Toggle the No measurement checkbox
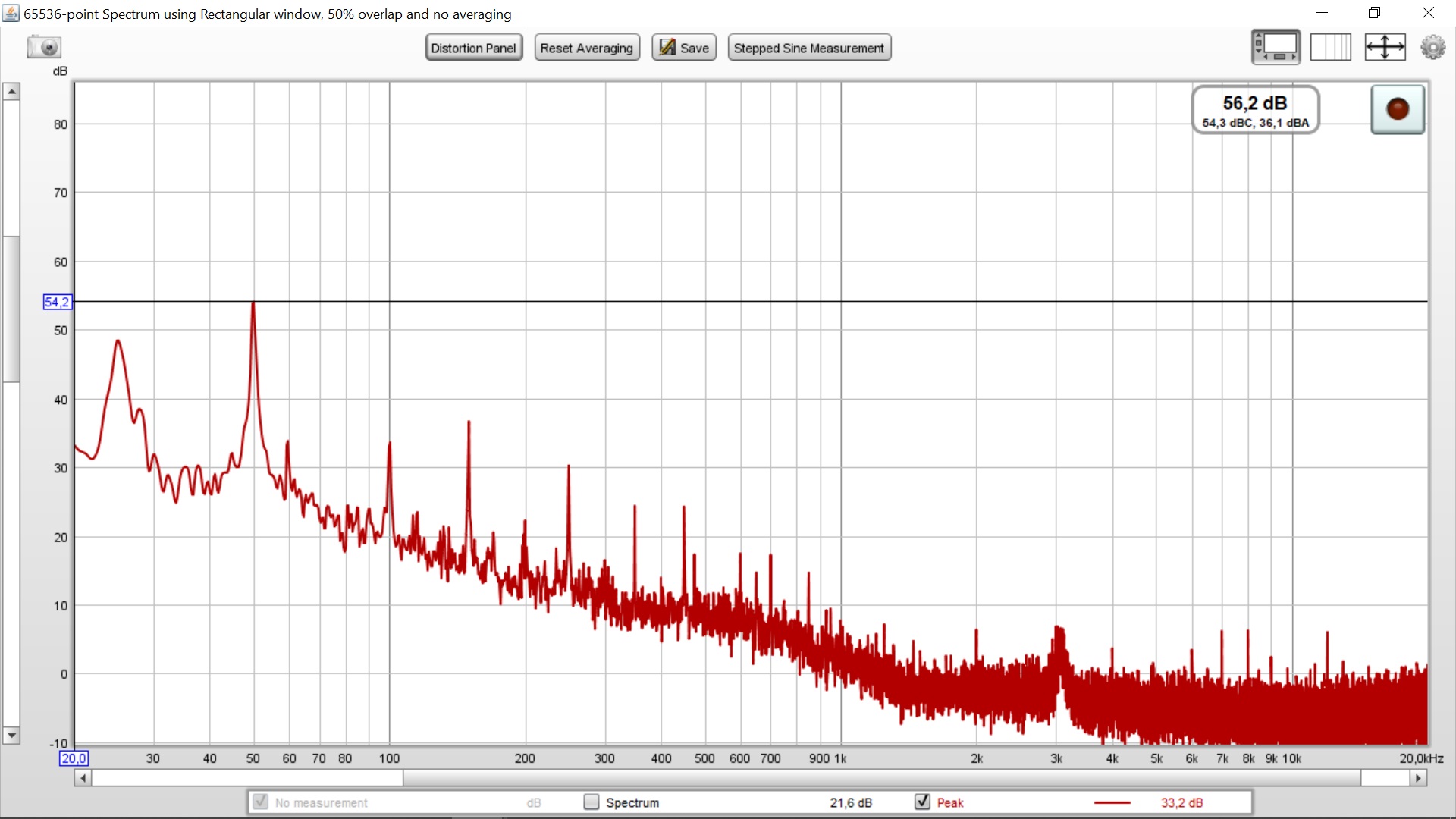 click(x=260, y=802)
